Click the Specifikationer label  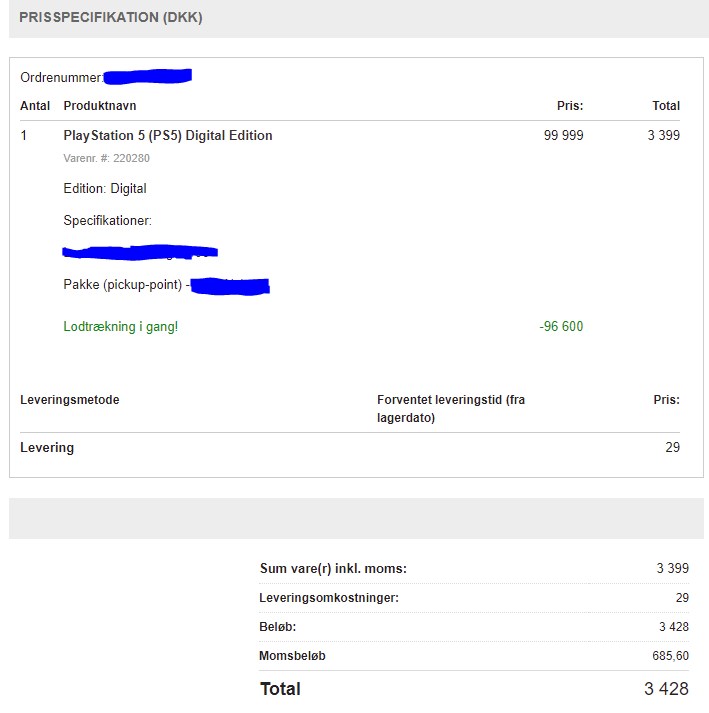pos(107,221)
